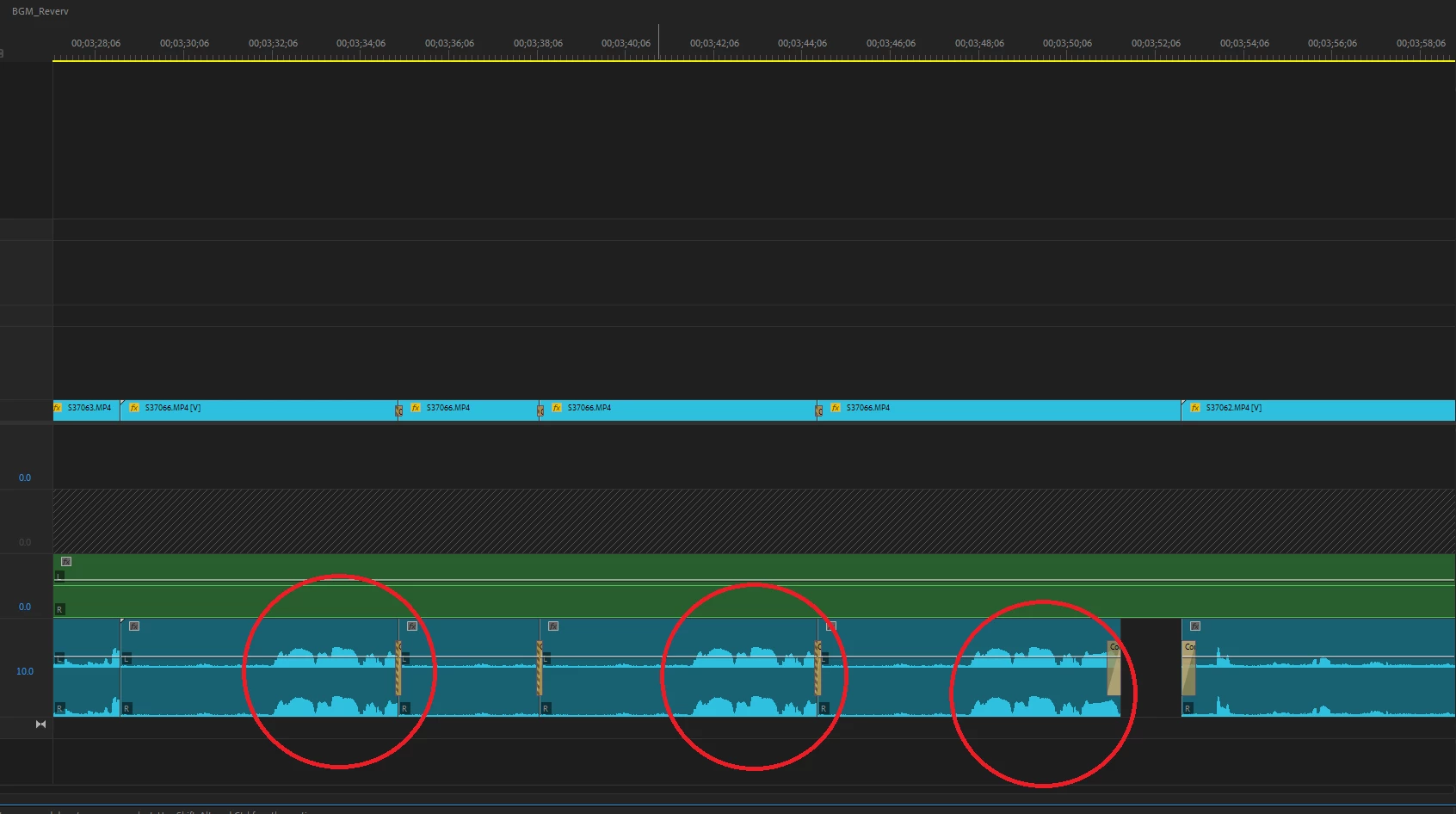Screen dimensions: 1456x814
Task: Click fx badge of S37066.MP4 clip starting after 00;03;44;06
Action: 836,408
